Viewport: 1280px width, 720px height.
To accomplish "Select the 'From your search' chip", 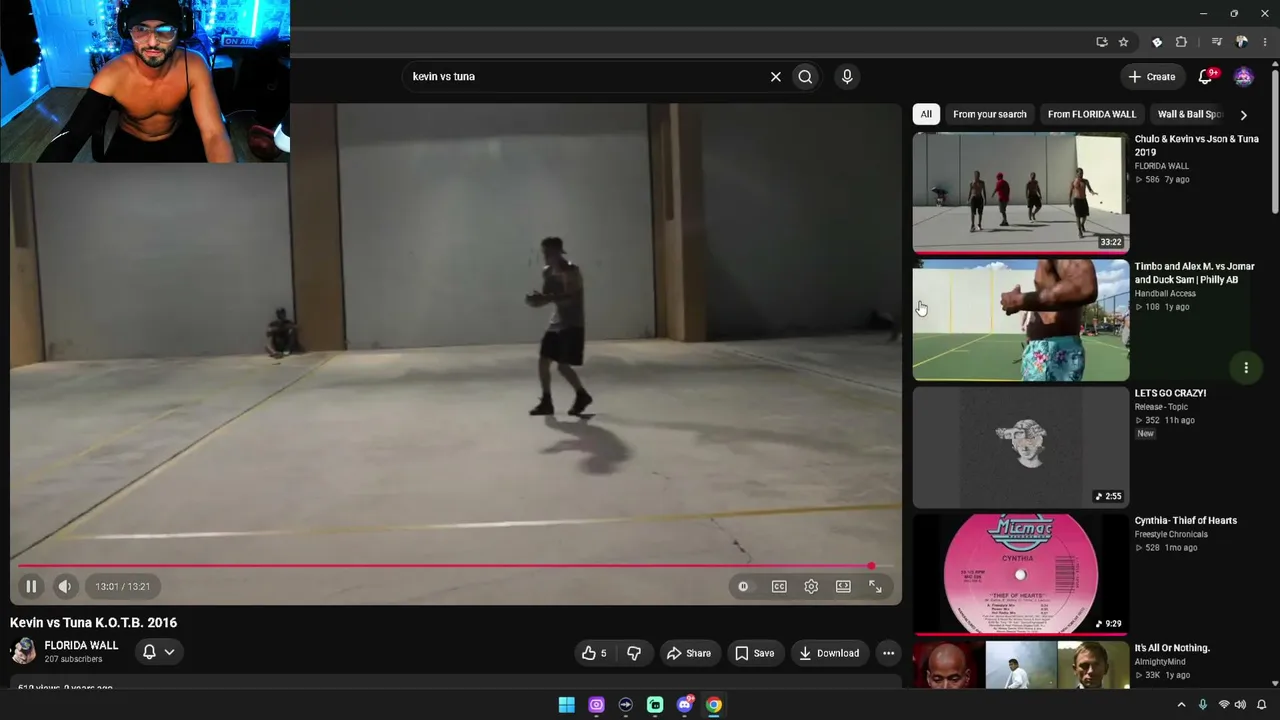I will 990,114.
